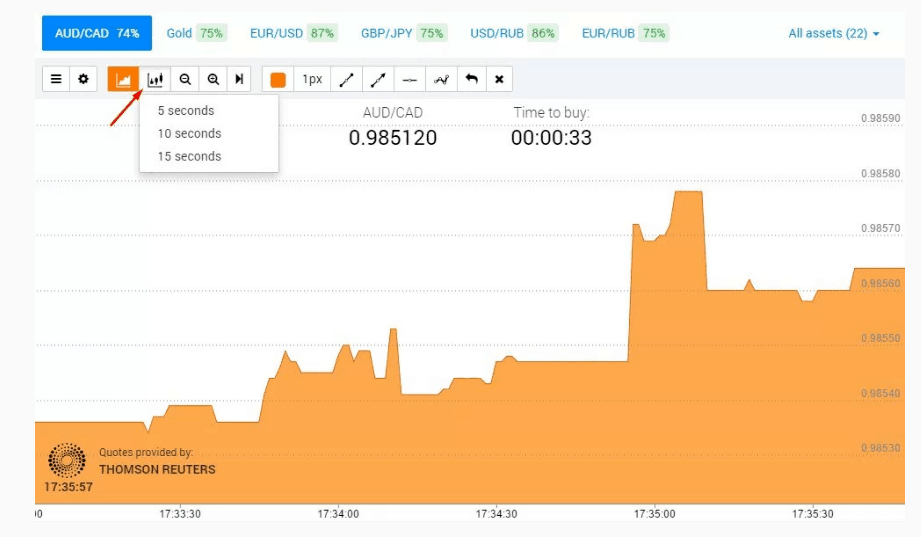Viewport: 921px width, 537px height.
Task: Click the 0.98570 price axis label
Action: pos(880,228)
